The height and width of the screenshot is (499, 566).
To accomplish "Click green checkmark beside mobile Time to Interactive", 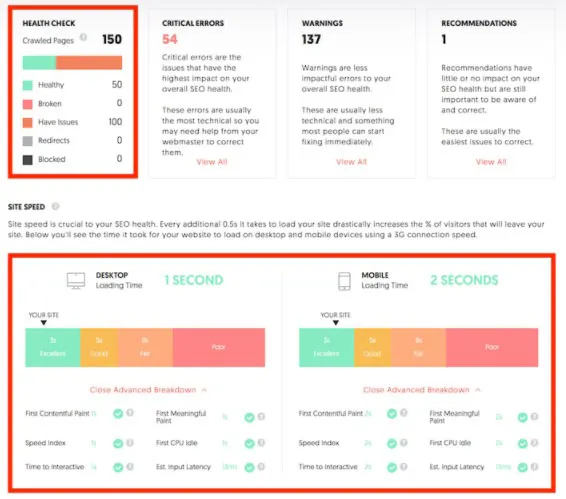I will [x=392, y=467].
